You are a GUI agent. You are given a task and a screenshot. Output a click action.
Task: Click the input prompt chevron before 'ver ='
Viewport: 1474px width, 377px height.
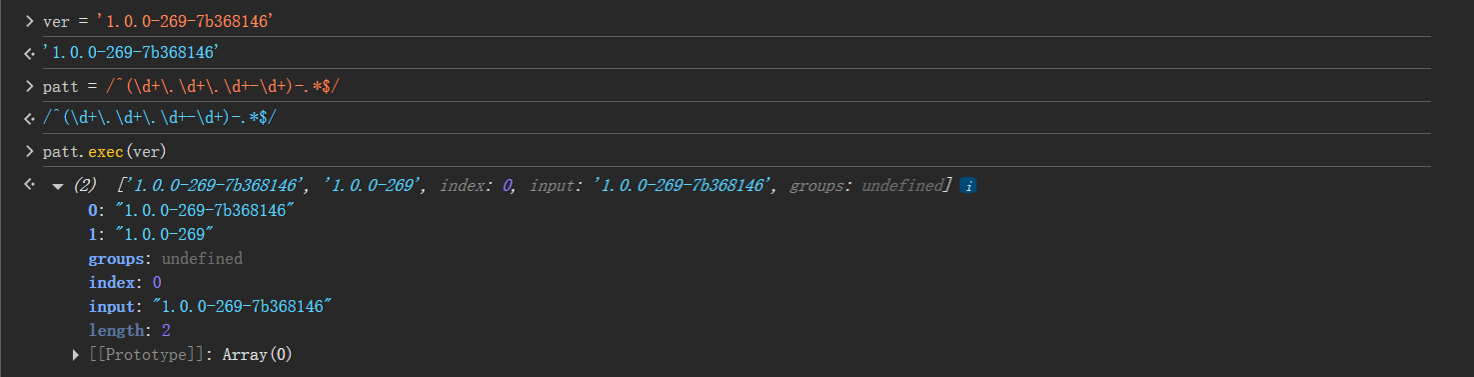tap(30, 22)
